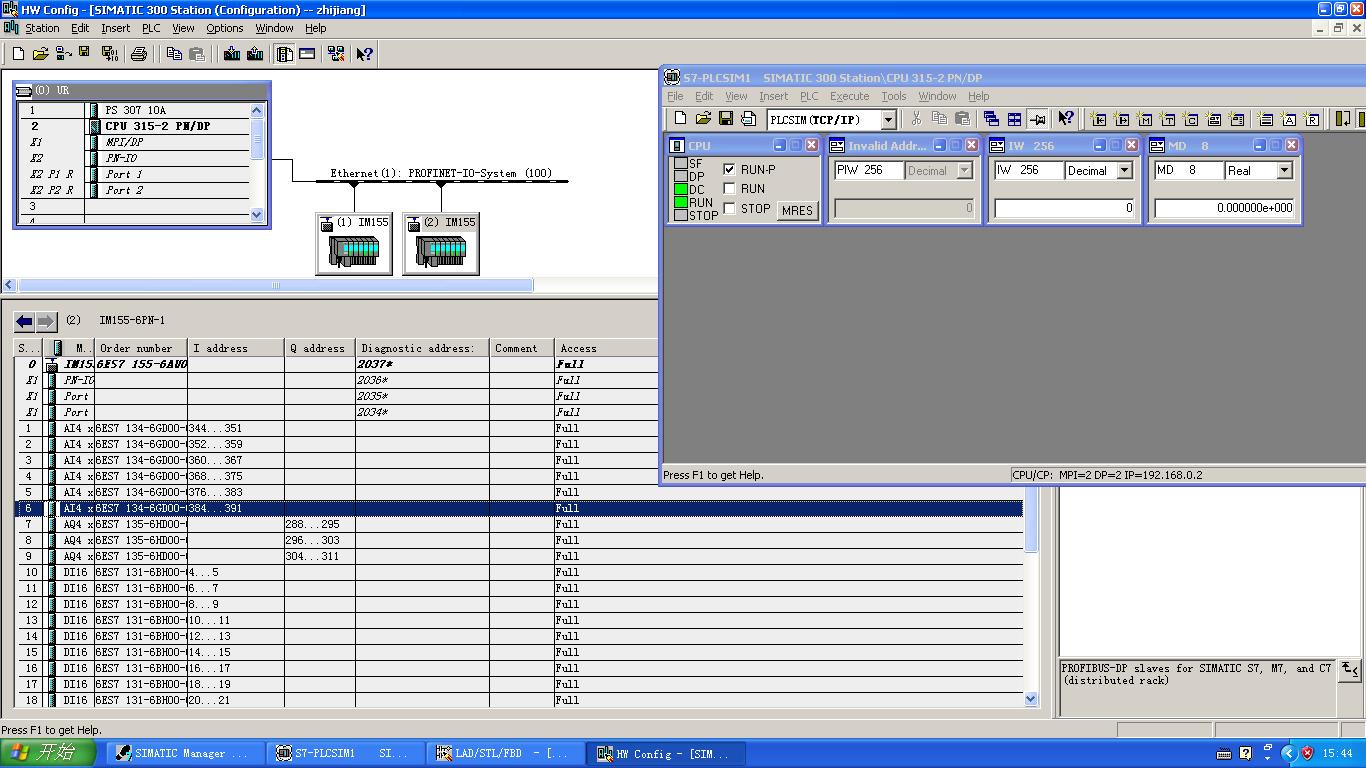Open the Options menu in HW Config
This screenshot has height=768, width=1366.
point(225,28)
